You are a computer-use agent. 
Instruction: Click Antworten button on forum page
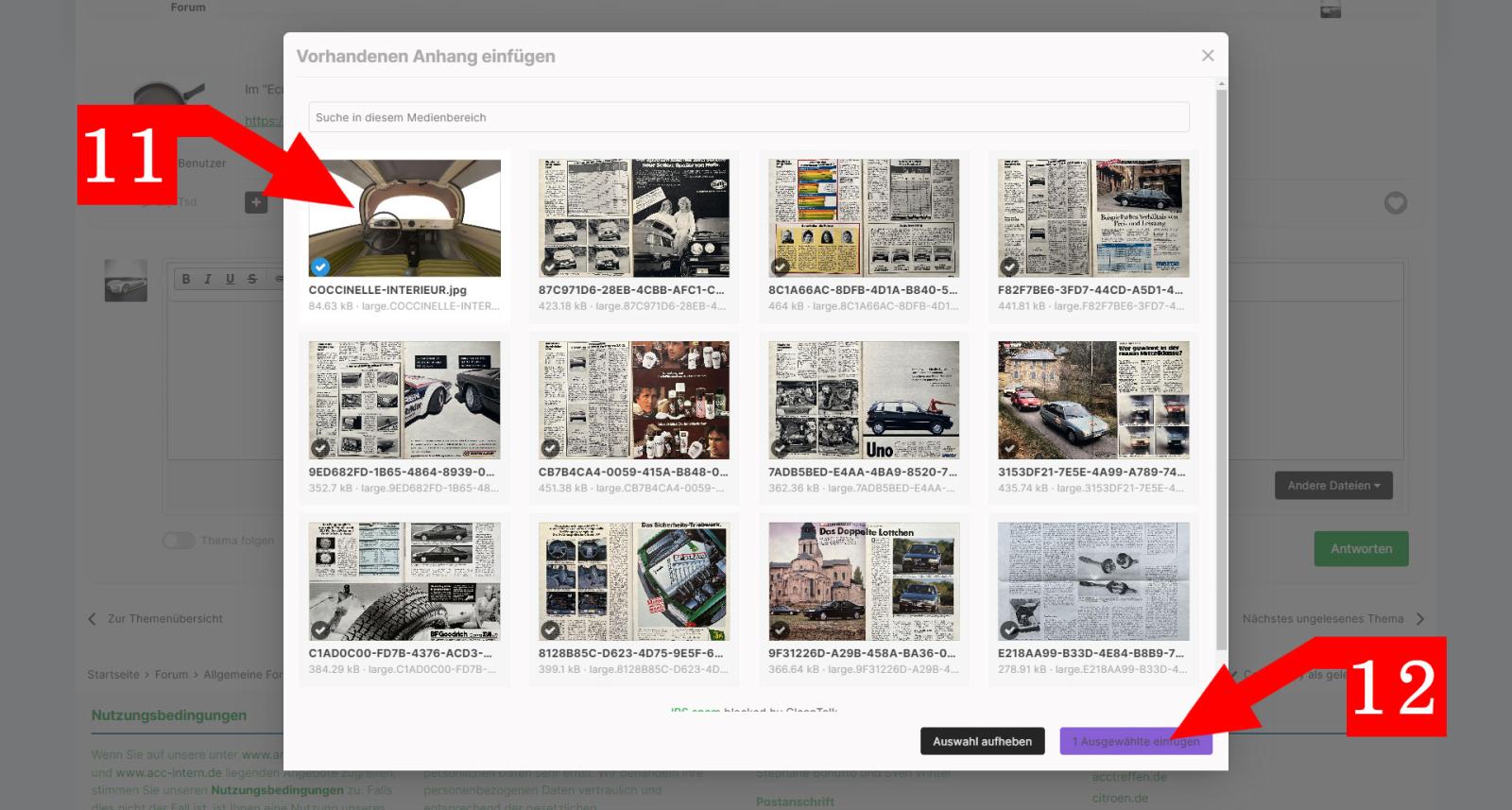pyautogui.click(x=1361, y=548)
